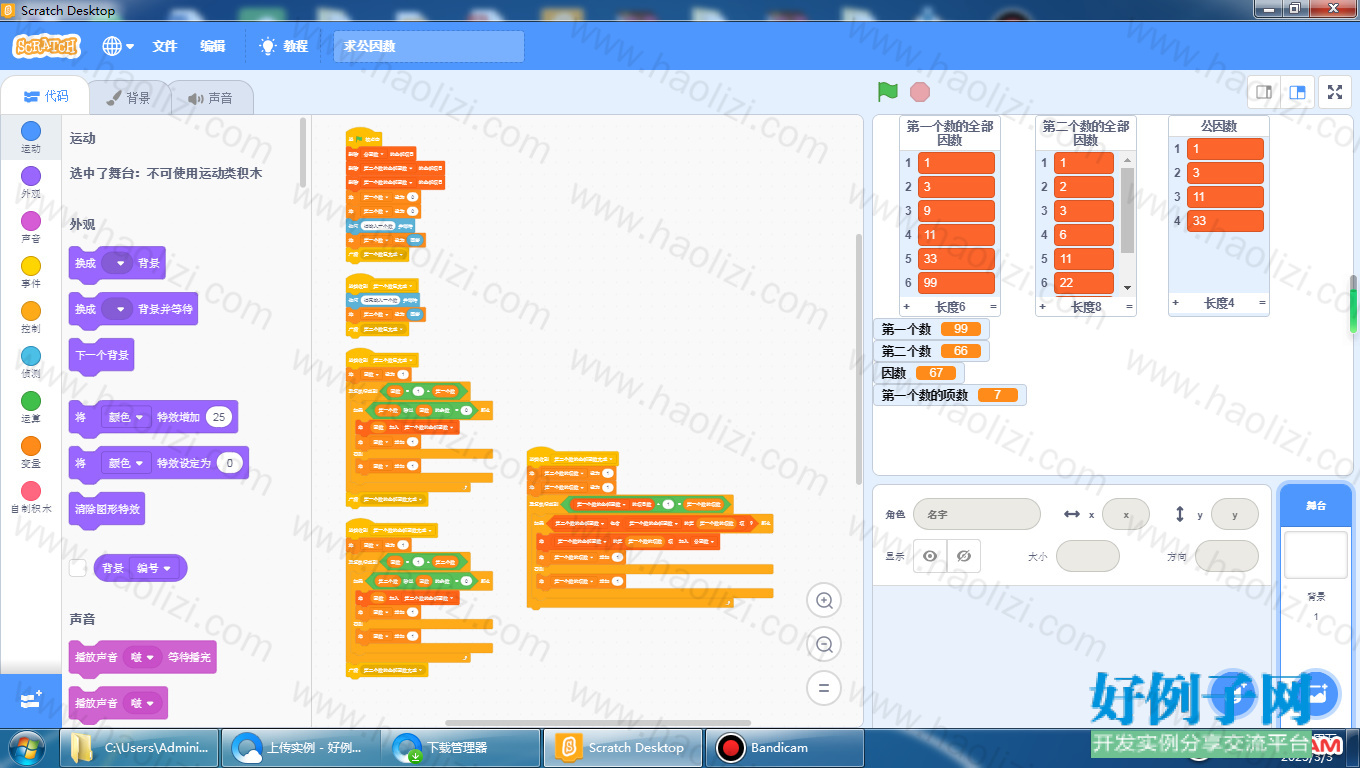
Task: Click the show sprite eye button
Action: point(930,556)
